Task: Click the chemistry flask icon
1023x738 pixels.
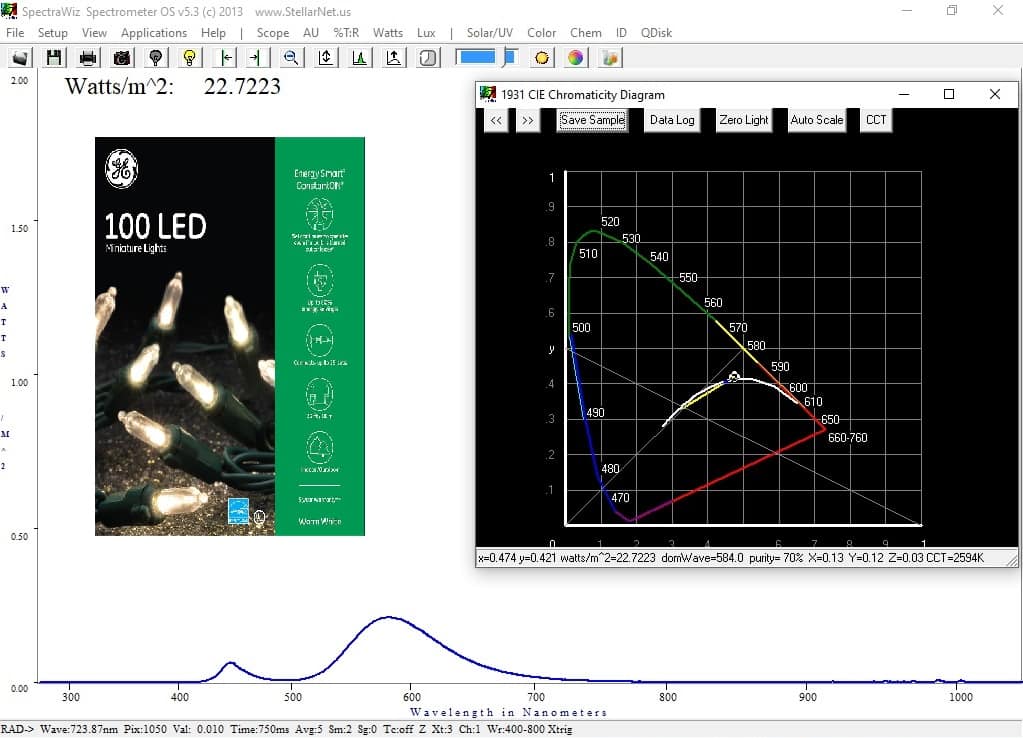Action: [x=610, y=57]
